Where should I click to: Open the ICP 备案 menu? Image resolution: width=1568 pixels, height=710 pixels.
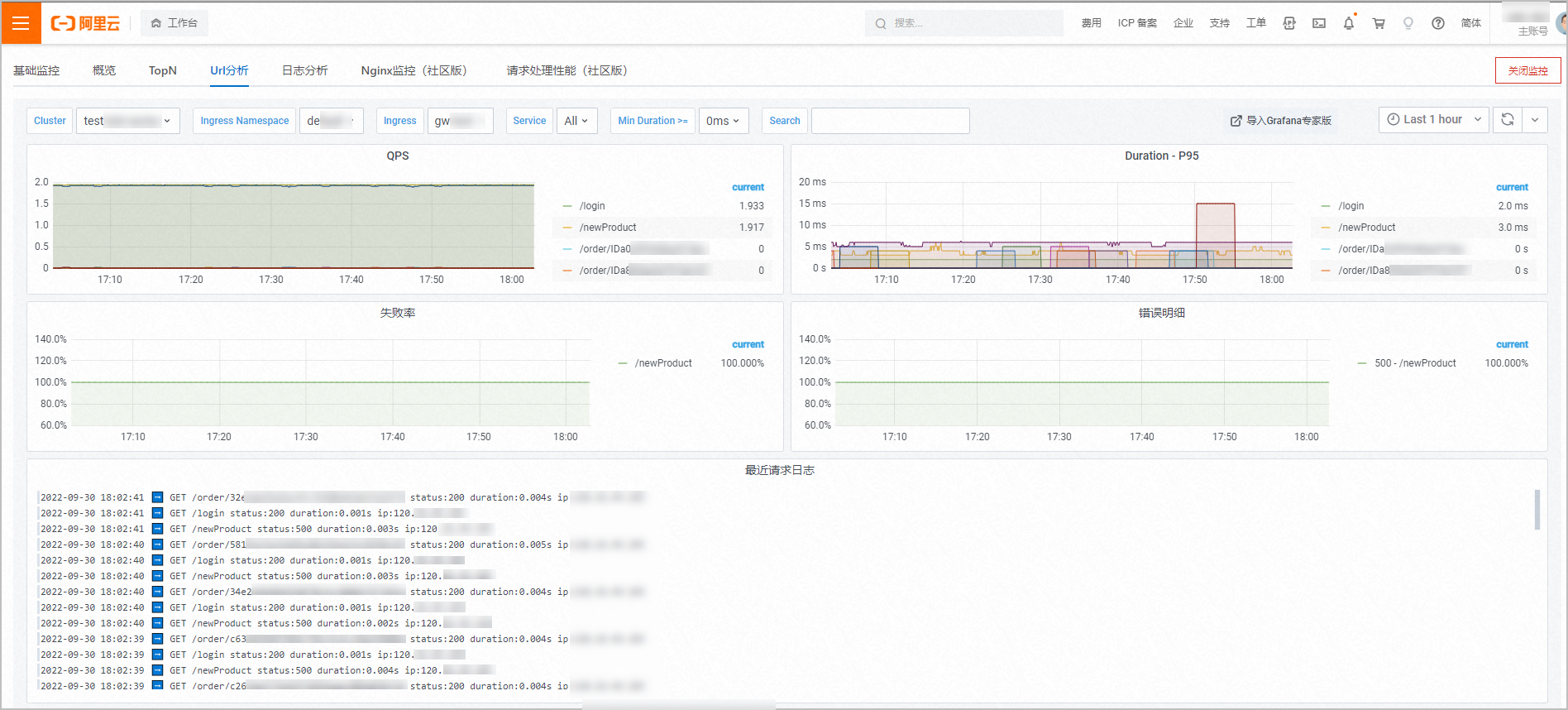1137,23
